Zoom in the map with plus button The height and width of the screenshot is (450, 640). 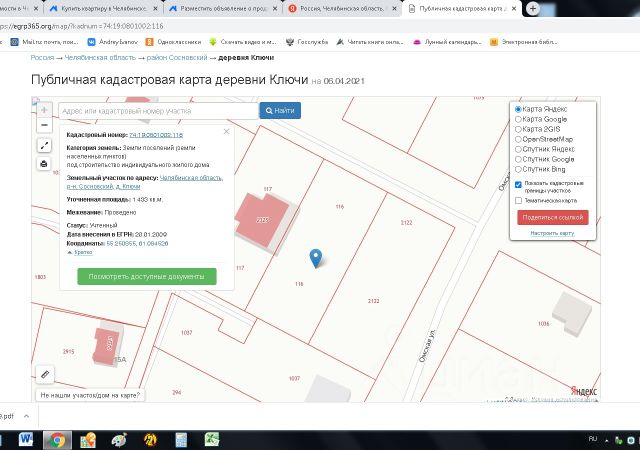[x=44, y=110]
